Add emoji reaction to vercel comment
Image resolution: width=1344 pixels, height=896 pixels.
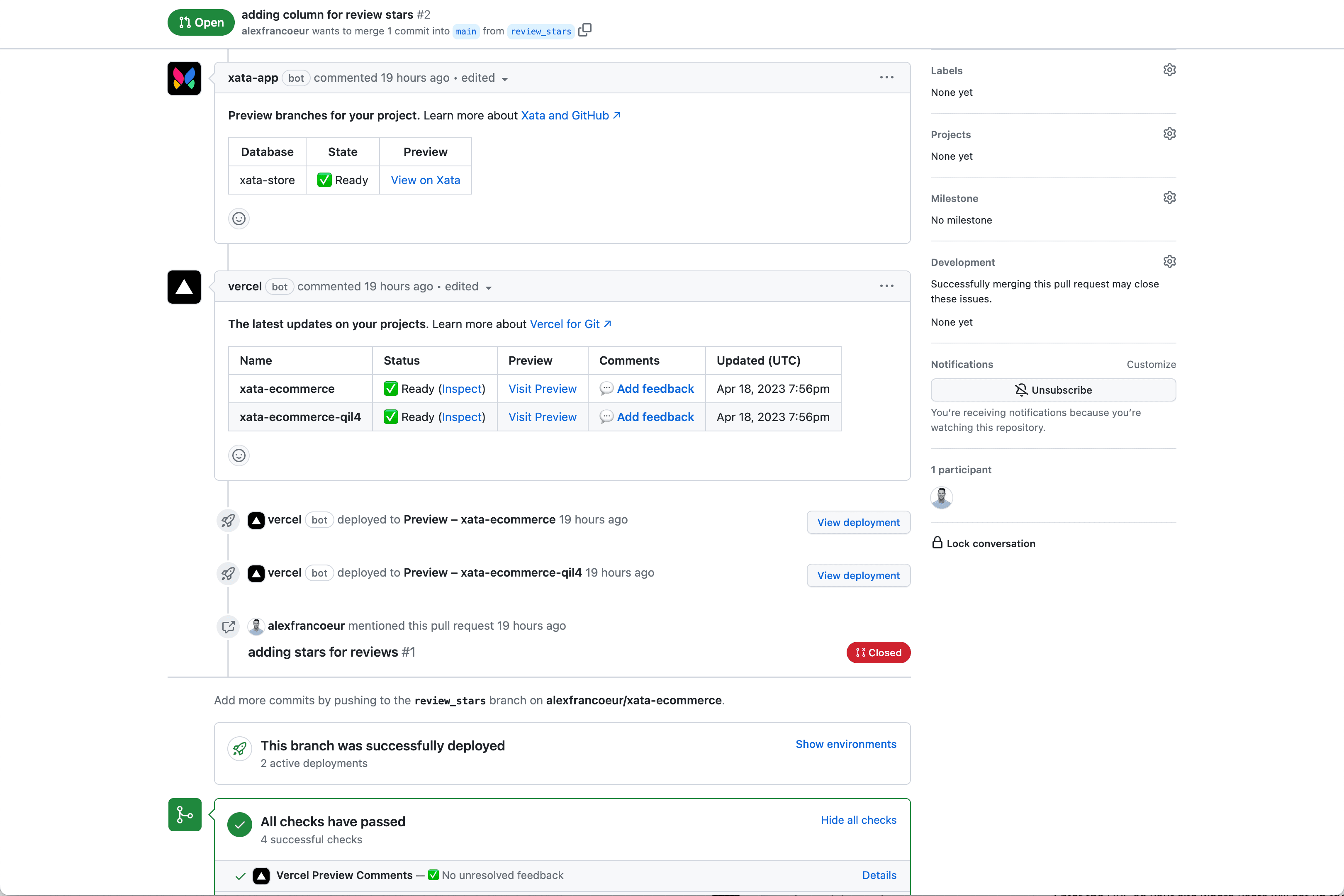pyautogui.click(x=239, y=455)
